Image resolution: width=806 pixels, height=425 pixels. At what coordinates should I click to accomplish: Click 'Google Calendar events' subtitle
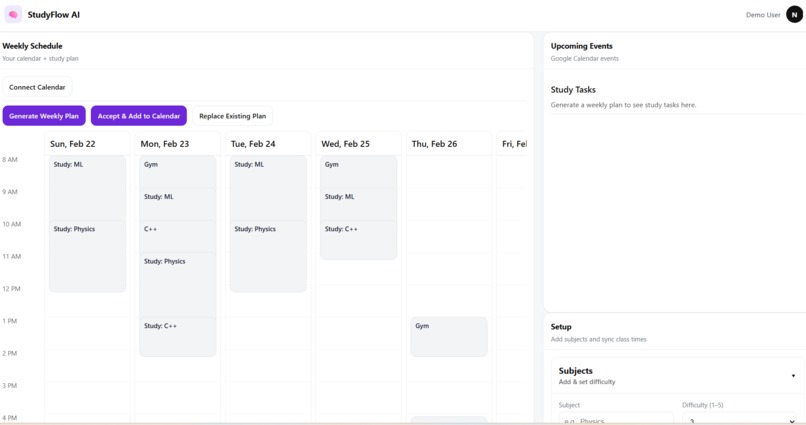584,58
